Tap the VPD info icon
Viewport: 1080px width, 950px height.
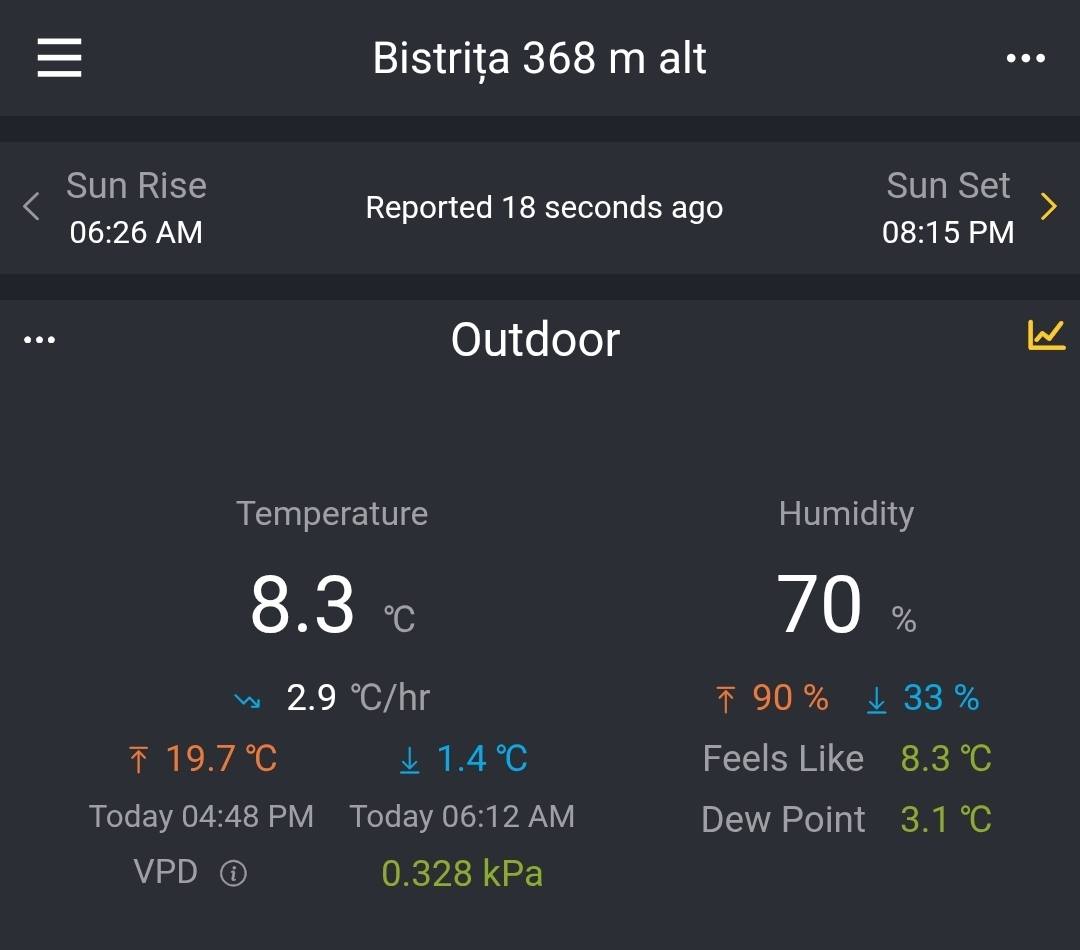coord(233,874)
